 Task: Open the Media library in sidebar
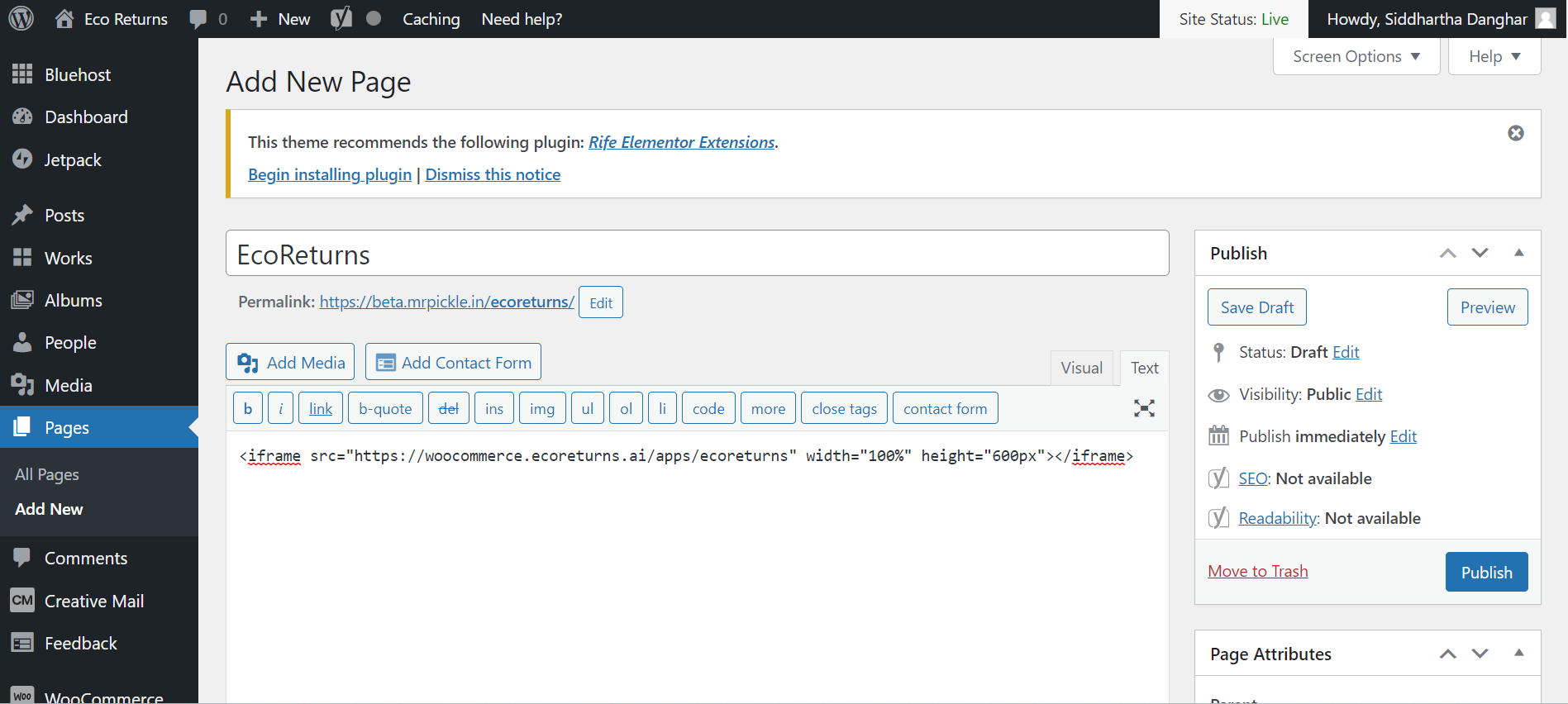[x=68, y=386]
